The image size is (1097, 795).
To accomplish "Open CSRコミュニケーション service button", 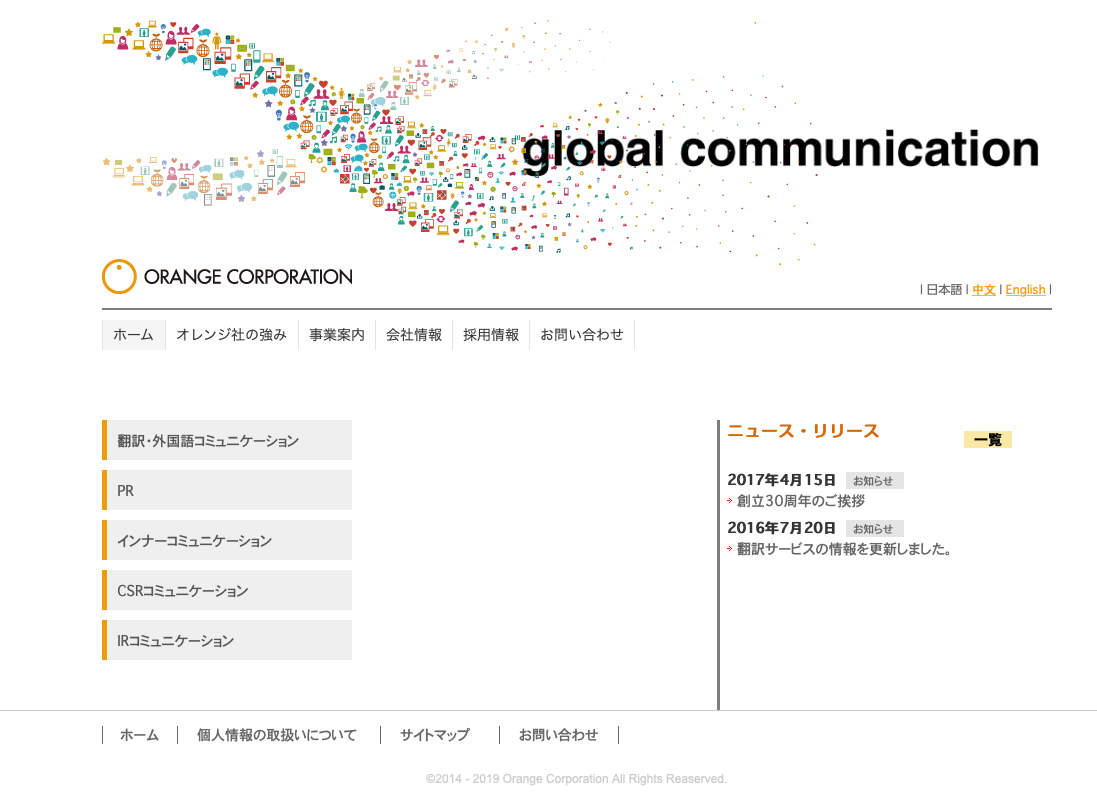I will click(x=227, y=590).
